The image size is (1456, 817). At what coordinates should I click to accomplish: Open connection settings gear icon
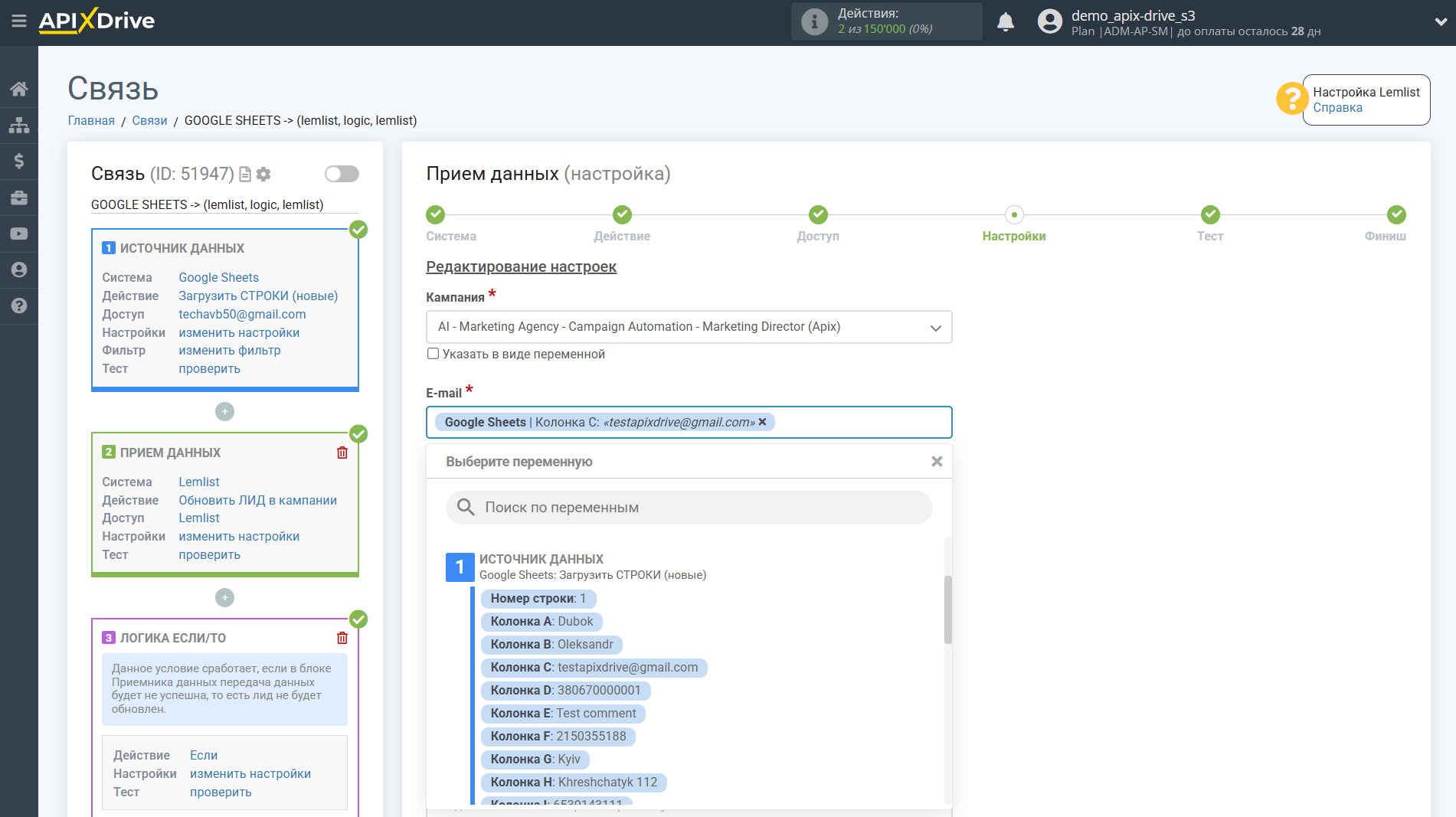coord(263,175)
